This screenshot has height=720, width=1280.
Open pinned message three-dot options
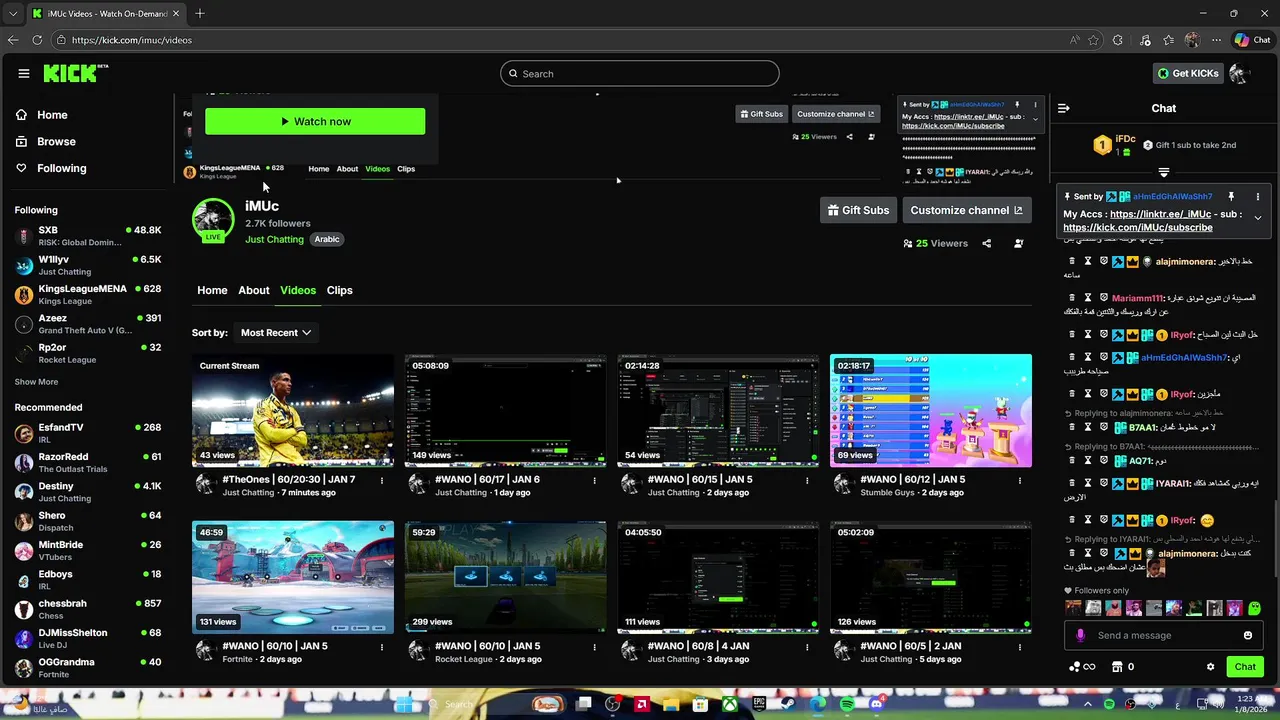(x=1258, y=197)
